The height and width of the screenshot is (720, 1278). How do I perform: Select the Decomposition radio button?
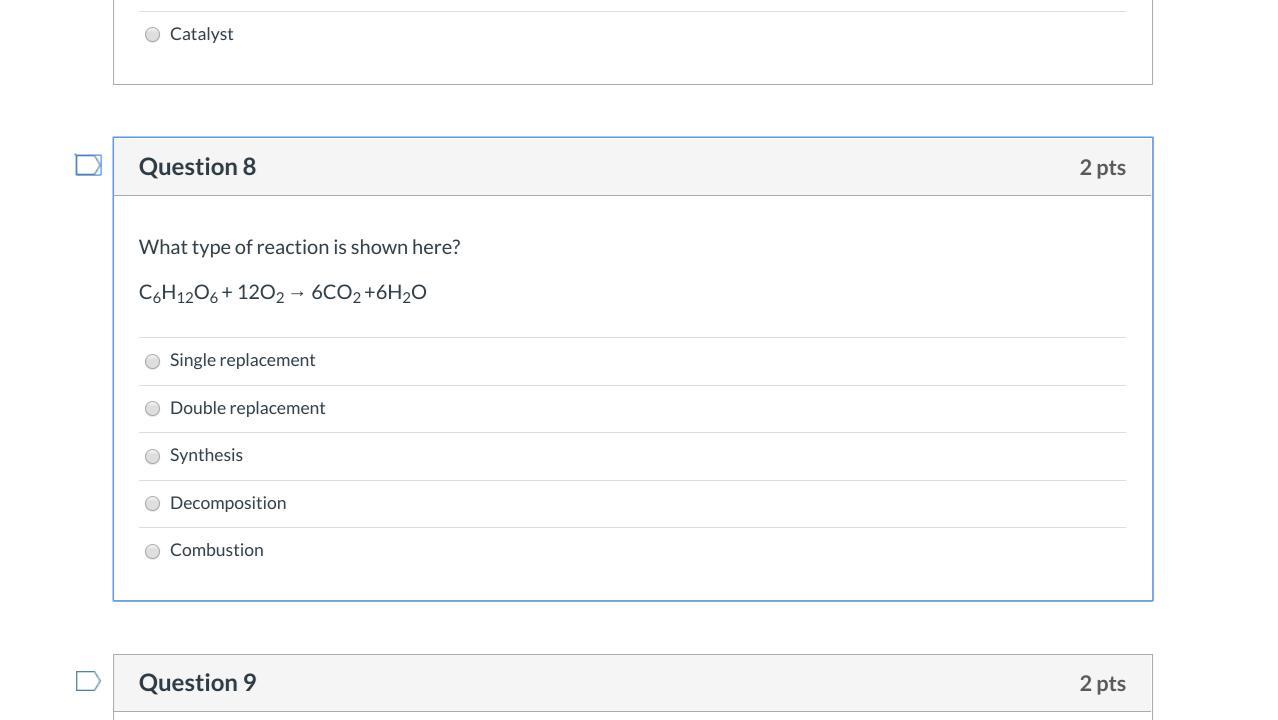coord(152,503)
